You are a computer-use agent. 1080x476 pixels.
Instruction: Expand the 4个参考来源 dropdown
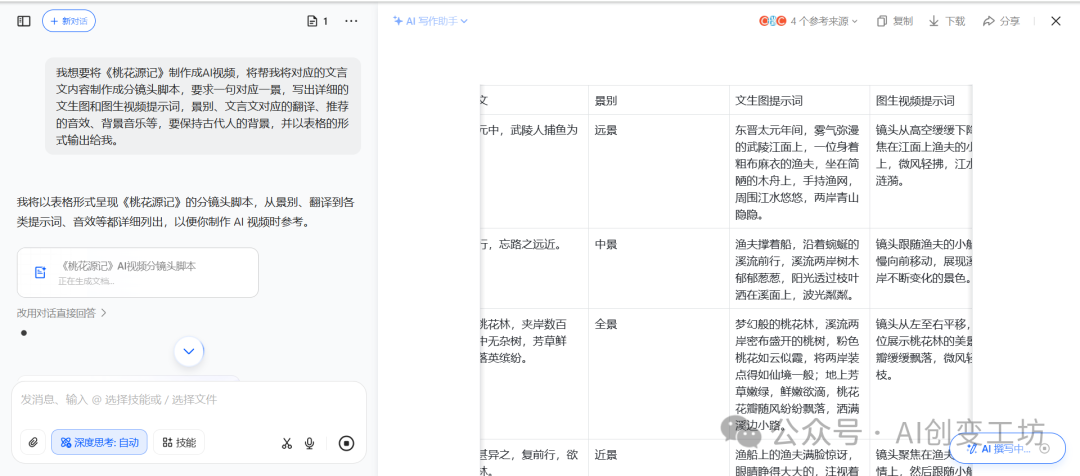point(809,21)
